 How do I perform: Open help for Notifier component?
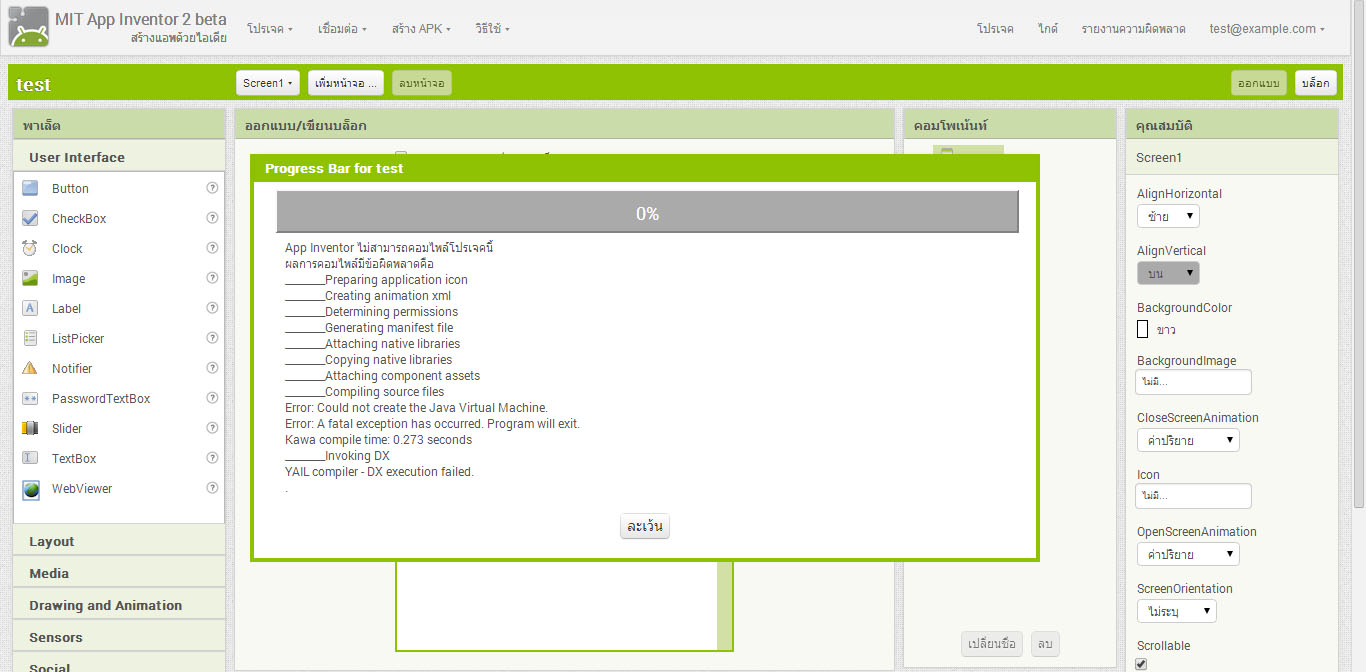212,368
